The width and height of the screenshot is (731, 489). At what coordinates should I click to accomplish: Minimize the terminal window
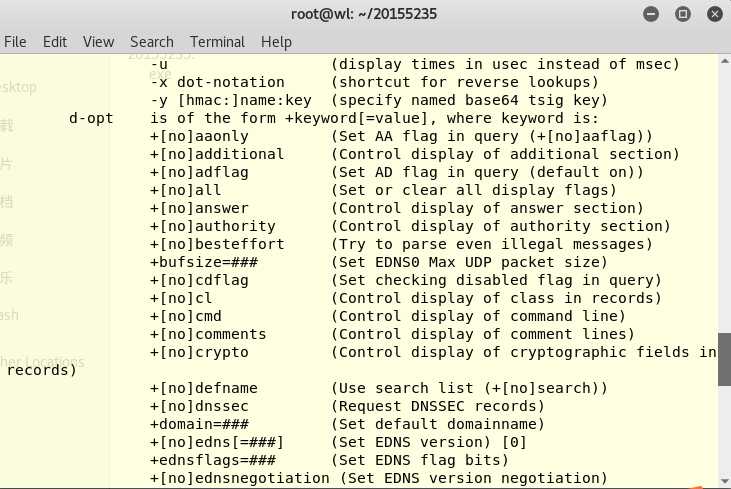[x=651, y=14]
